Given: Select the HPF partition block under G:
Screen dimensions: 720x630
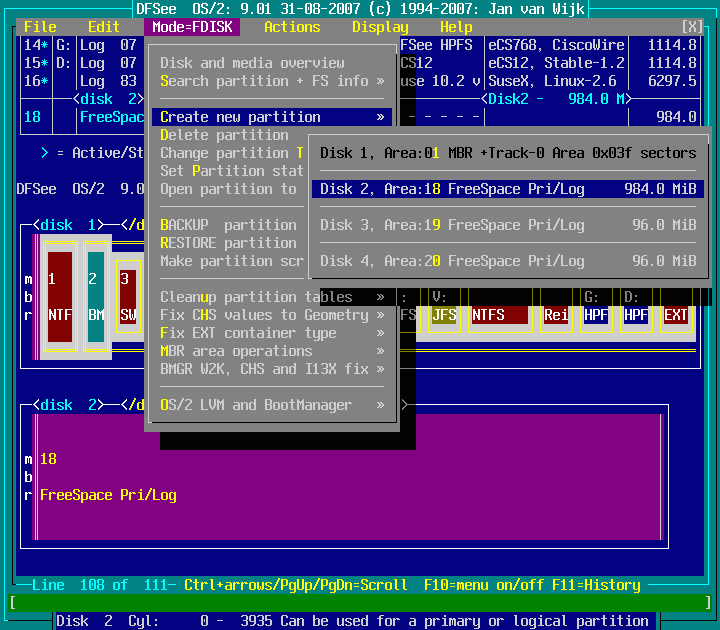Looking at the screenshot, I should click(x=596, y=315).
